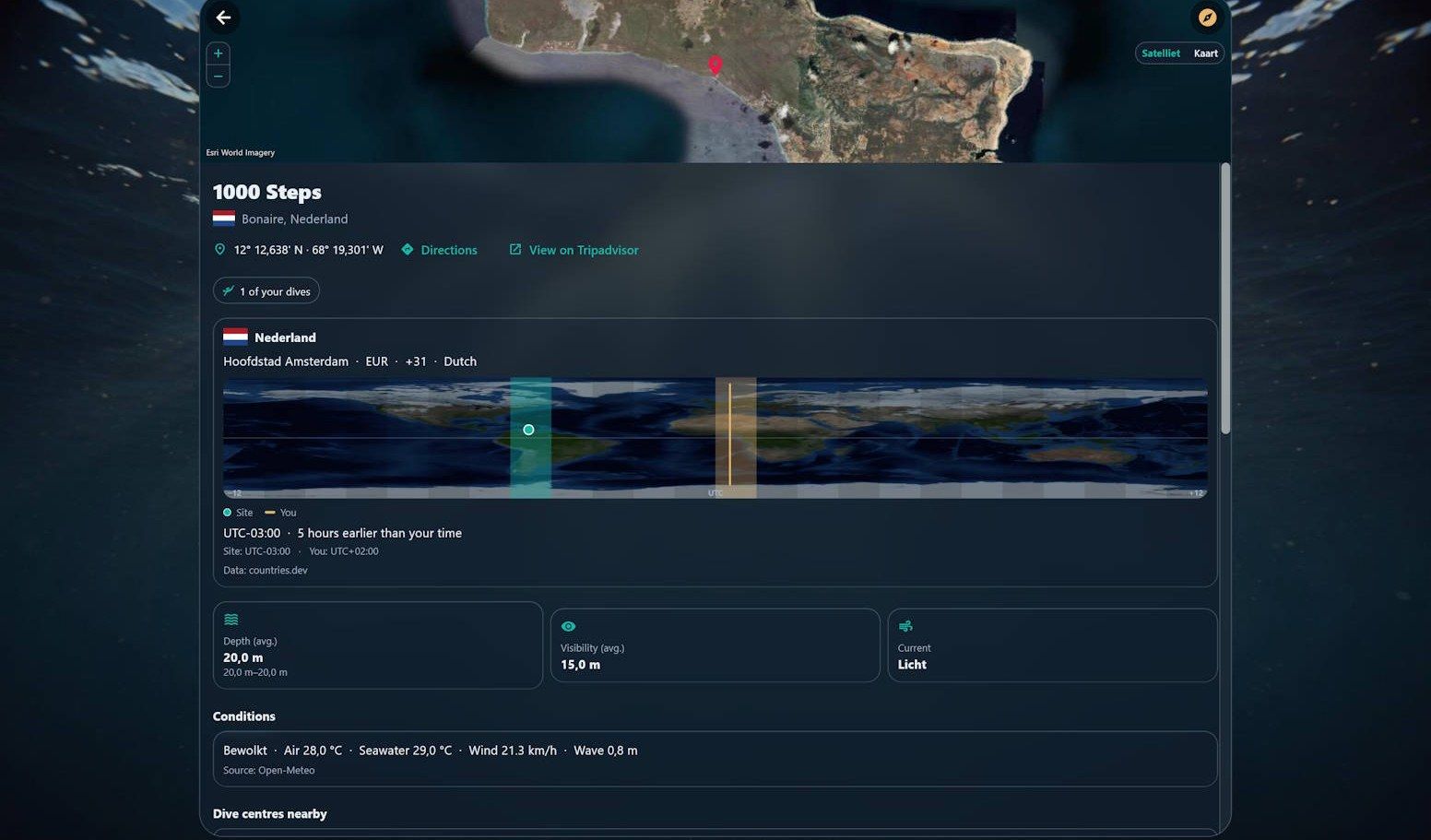Click the You legend entry
This screenshot has width=1431, height=840.
281,513
